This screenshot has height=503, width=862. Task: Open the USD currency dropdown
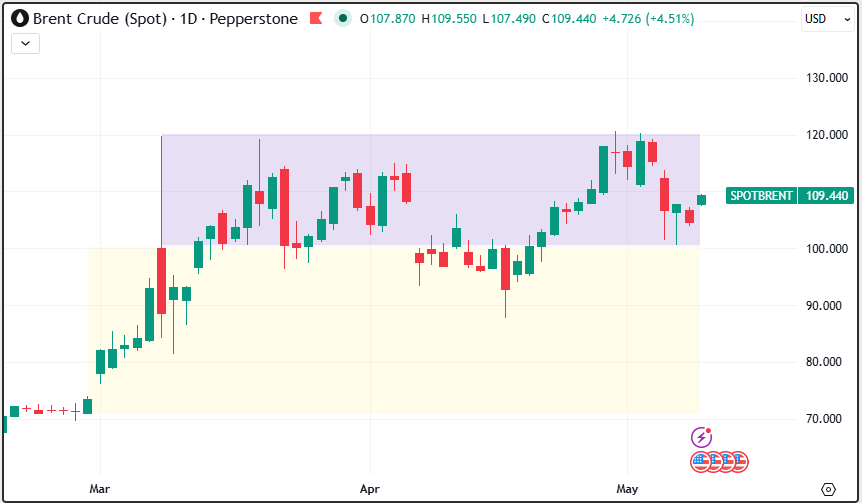point(827,19)
